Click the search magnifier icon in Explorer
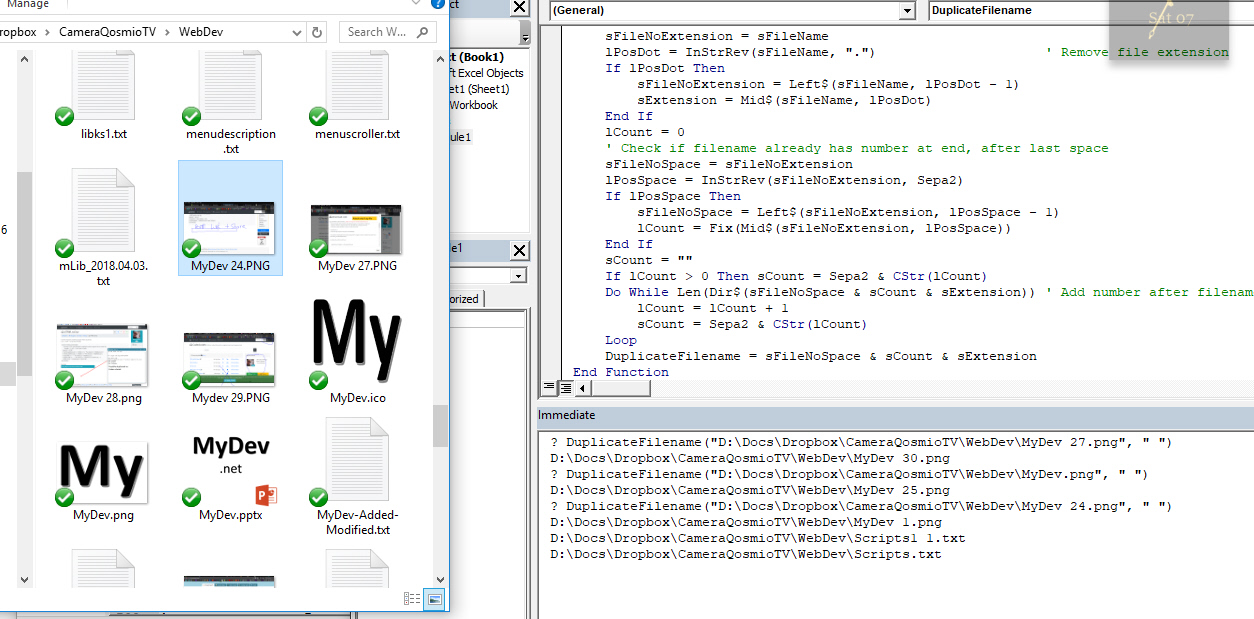 tap(422, 32)
